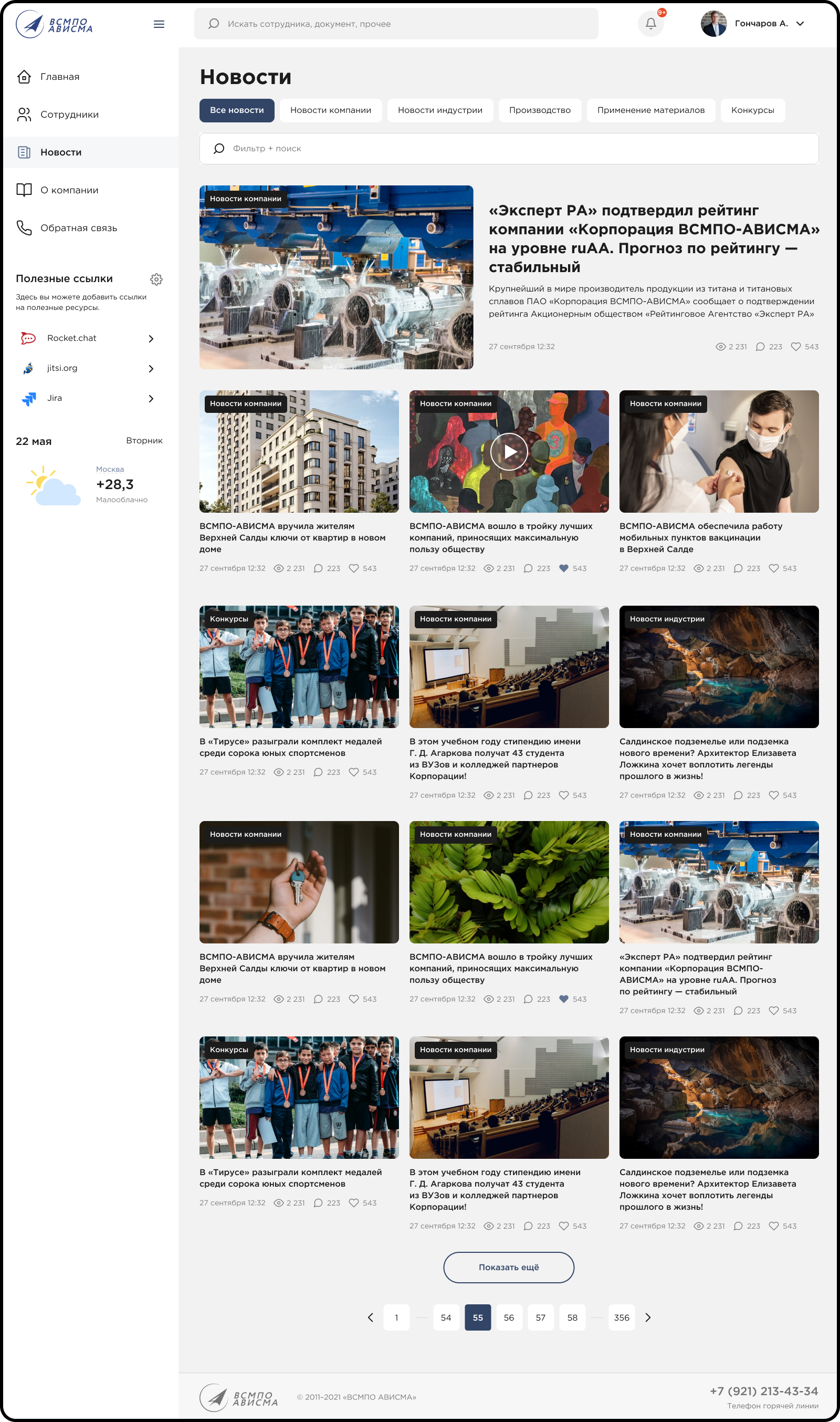Click the Фильтр + поиск input field

509,149
